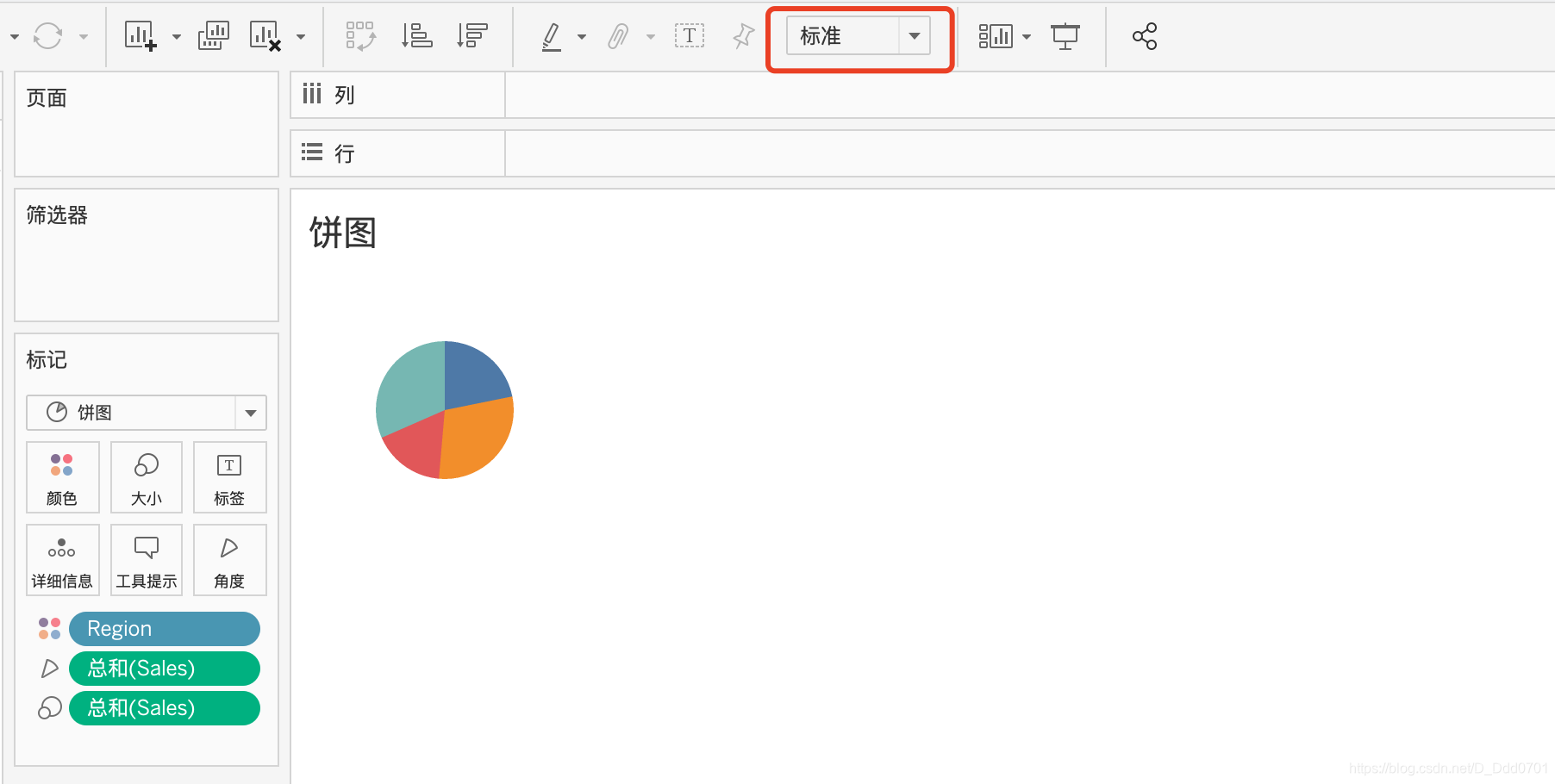Click the 标记 marks card title
The height and width of the screenshot is (784, 1555).
click(x=47, y=360)
